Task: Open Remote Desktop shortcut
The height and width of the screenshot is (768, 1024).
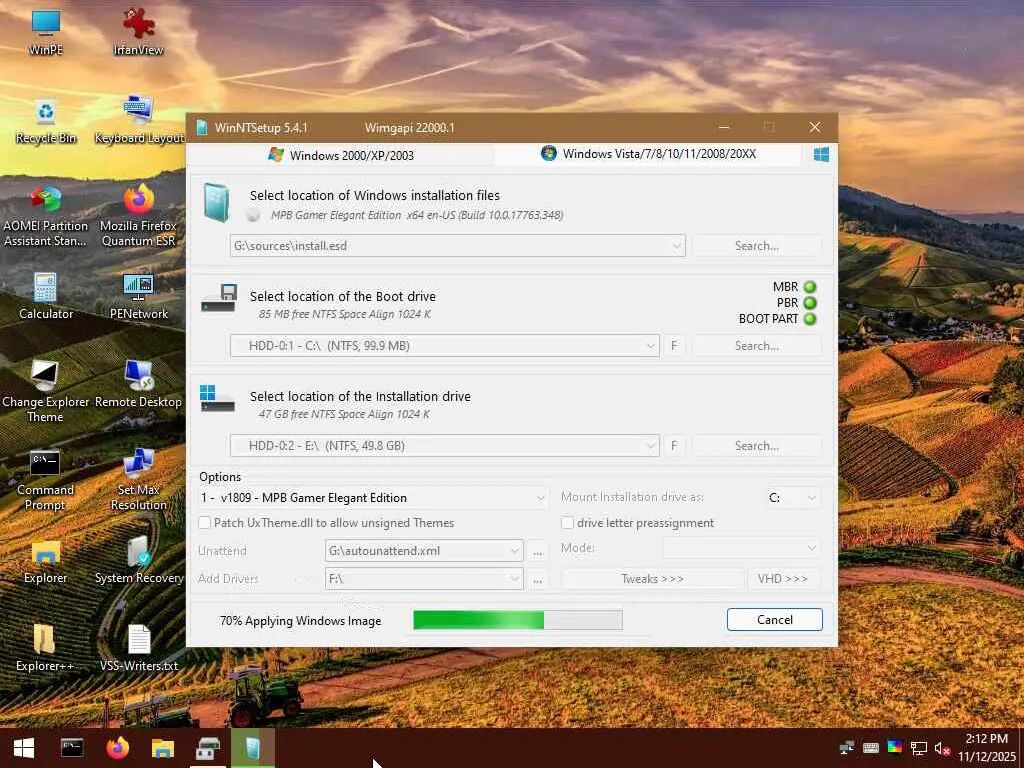Action: [x=138, y=384]
